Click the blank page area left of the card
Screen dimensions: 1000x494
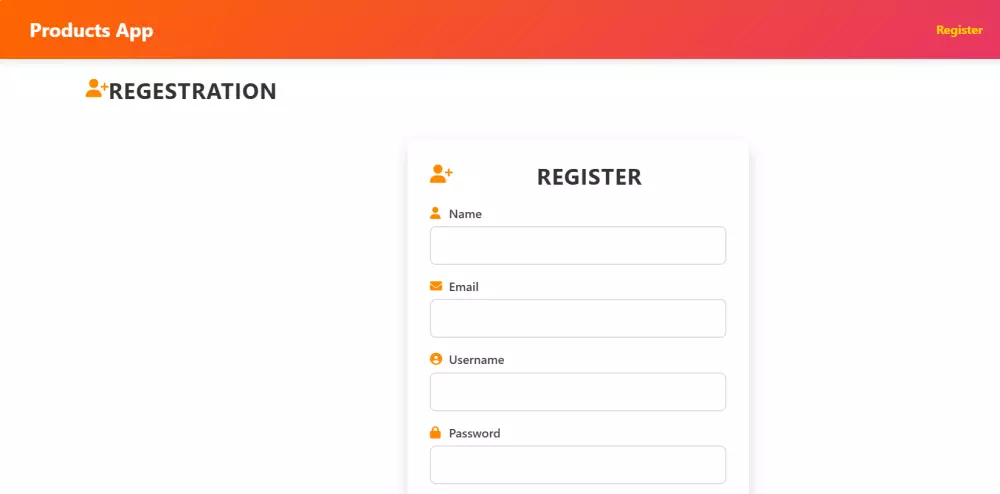[x=200, y=300]
